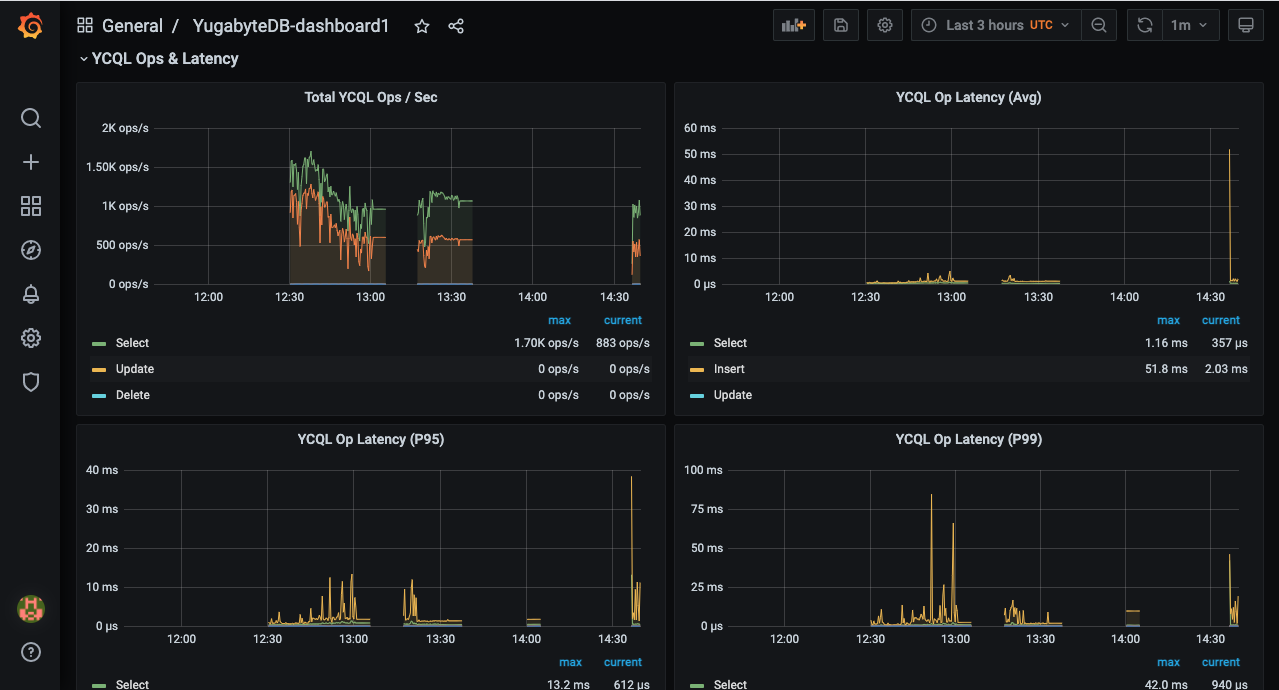
Task: Mark YugabyteDB-dashboard1 as favorite
Action: click(x=421, y=27)
